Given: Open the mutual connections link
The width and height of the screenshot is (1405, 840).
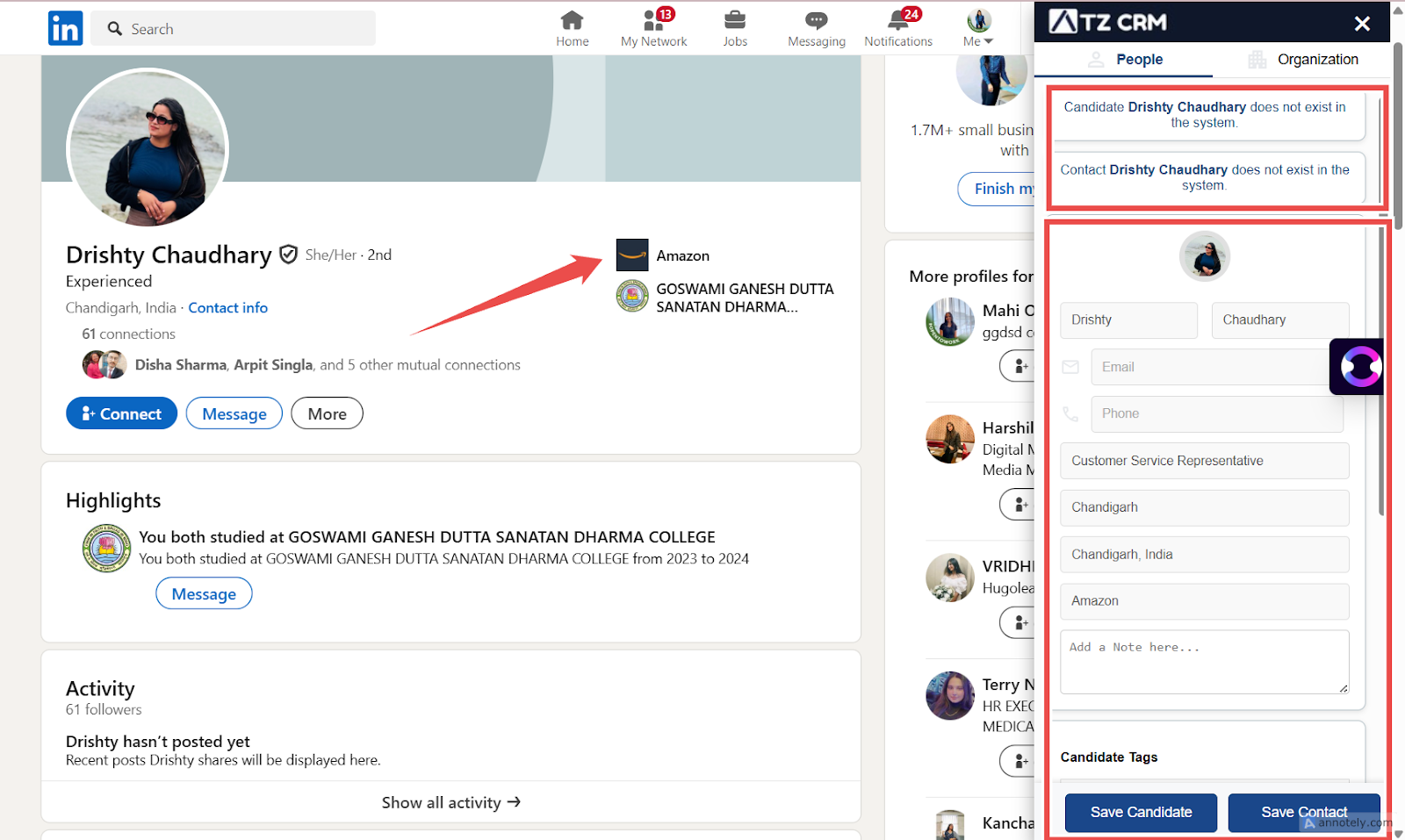Looking at the screenshot, I should pyautogui.click(x=328, y=365).
